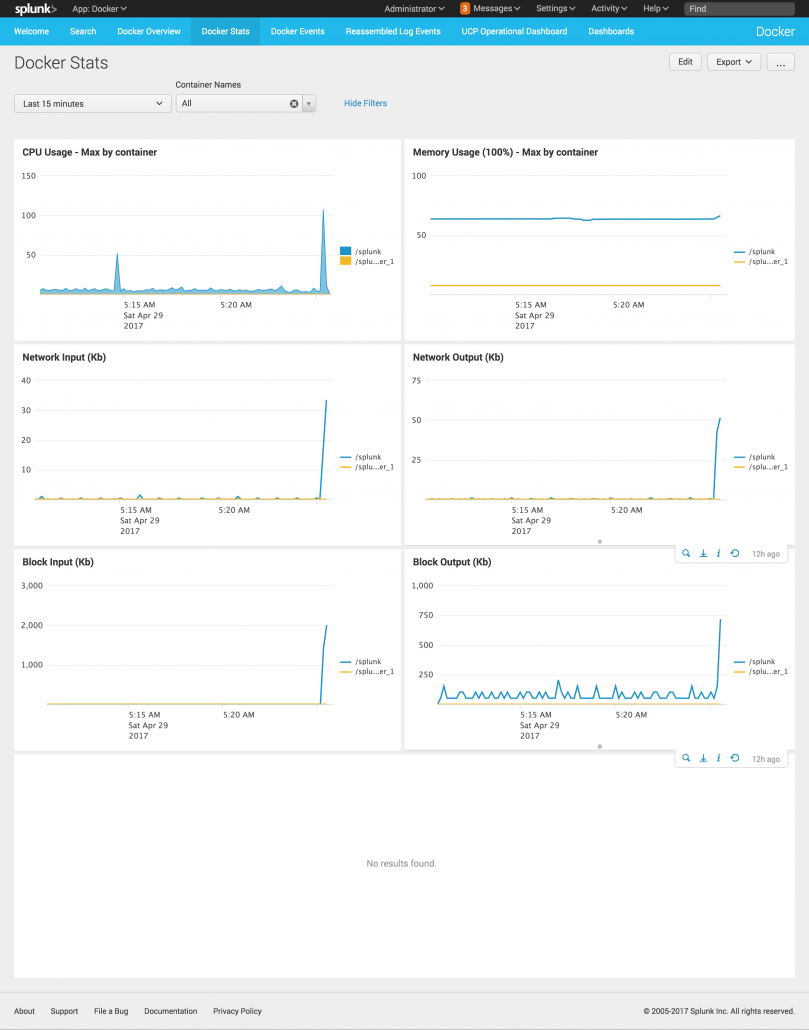Open the Settings menu in top bar
809x1030 pixels.
pos(555,9)
